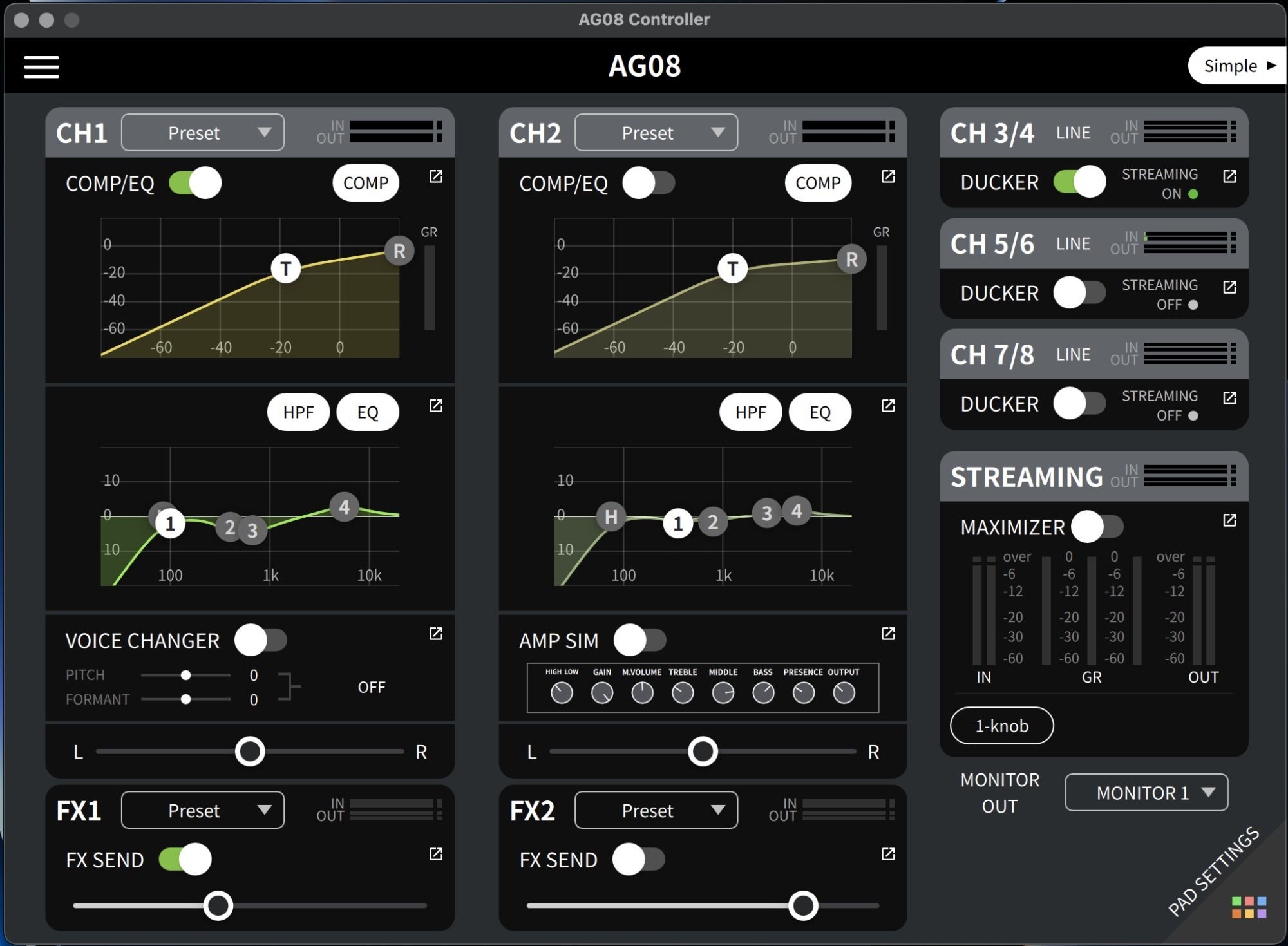This screenshot has width=1288, height=946.
Task: Select the CH1 HPF button
Action: [298, 412]
